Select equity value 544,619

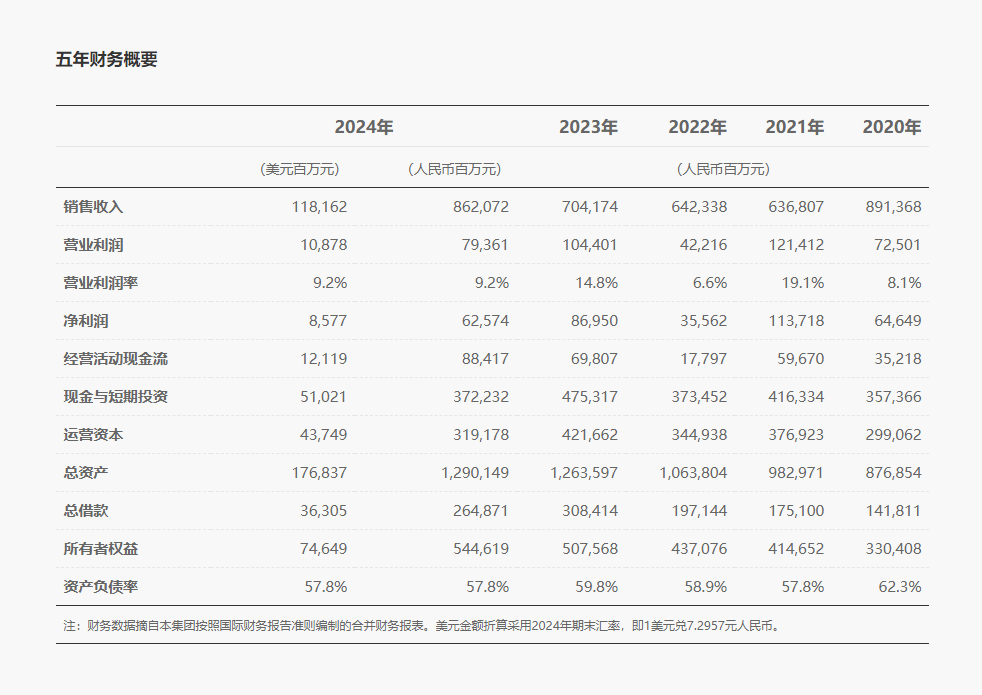tap(481, 549)
